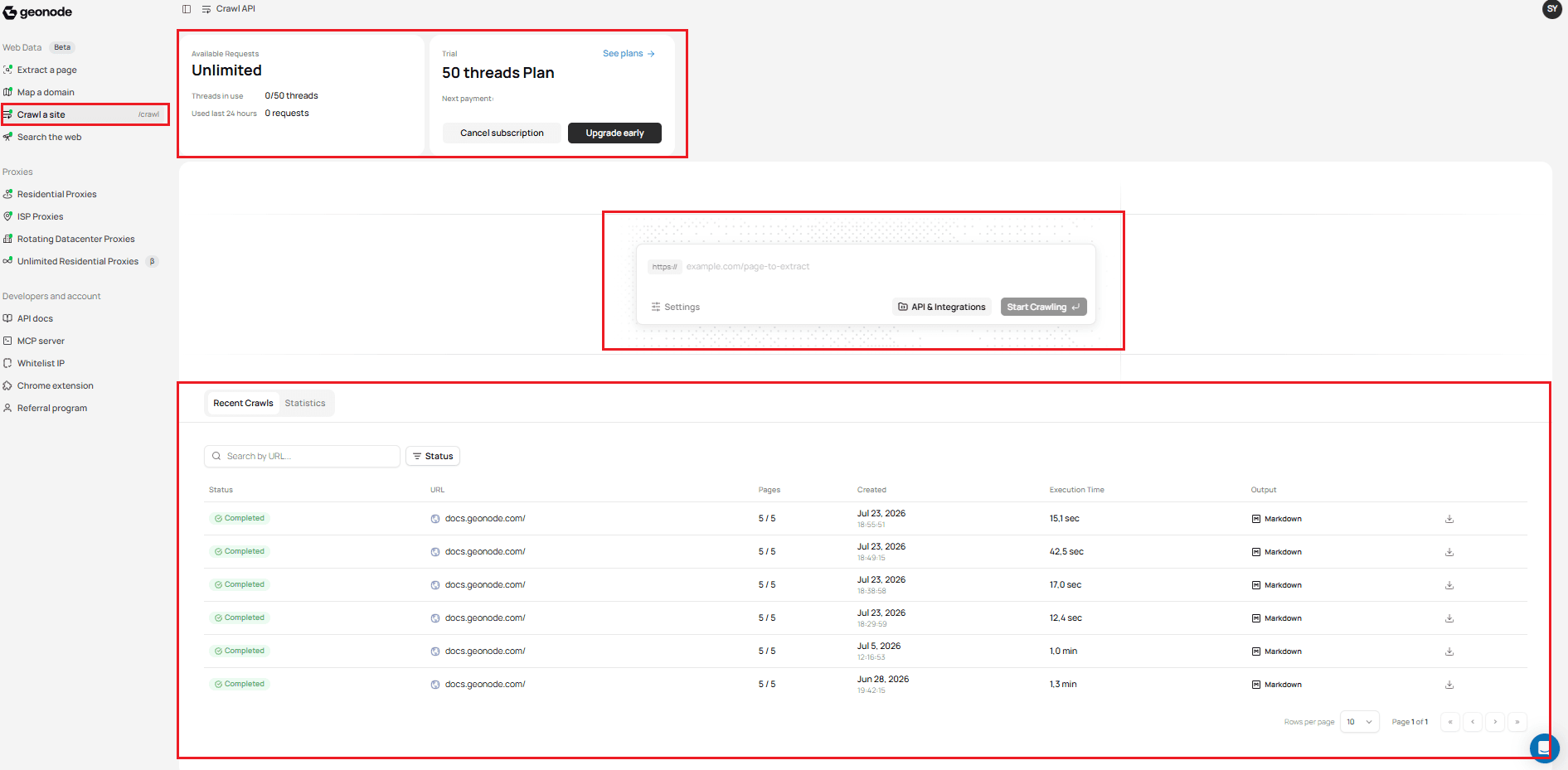Open Chrome extension page
Image resolution: width=1568 pixels, height=770 pixels.
55,385
